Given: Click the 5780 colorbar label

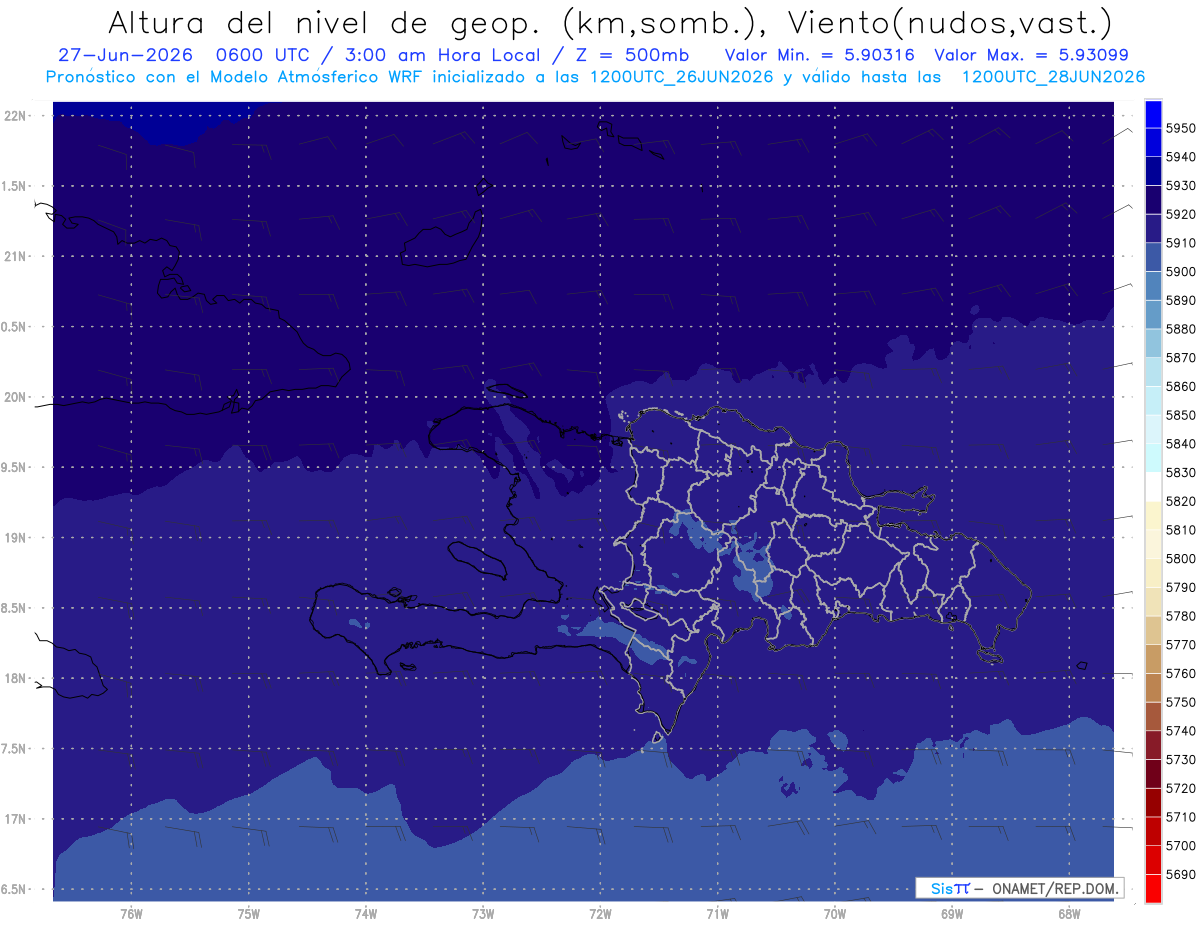Looking at the screenshot, I should pos(1181,616).
